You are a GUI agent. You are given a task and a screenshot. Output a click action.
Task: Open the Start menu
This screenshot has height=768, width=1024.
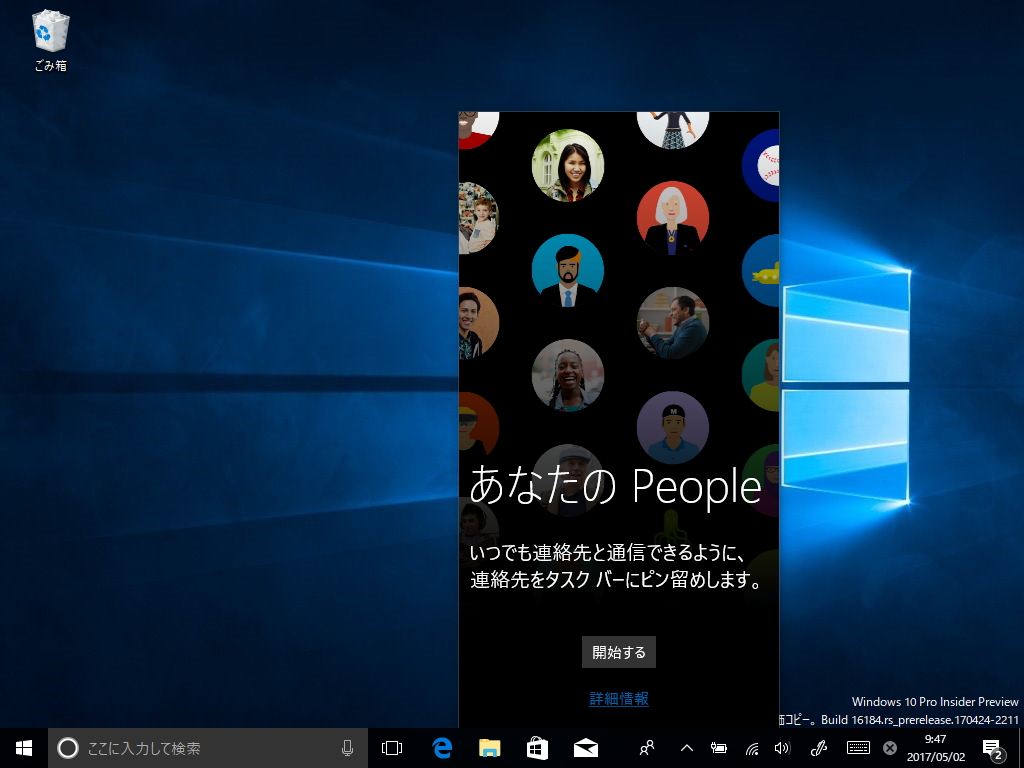(x=22, y=747)
